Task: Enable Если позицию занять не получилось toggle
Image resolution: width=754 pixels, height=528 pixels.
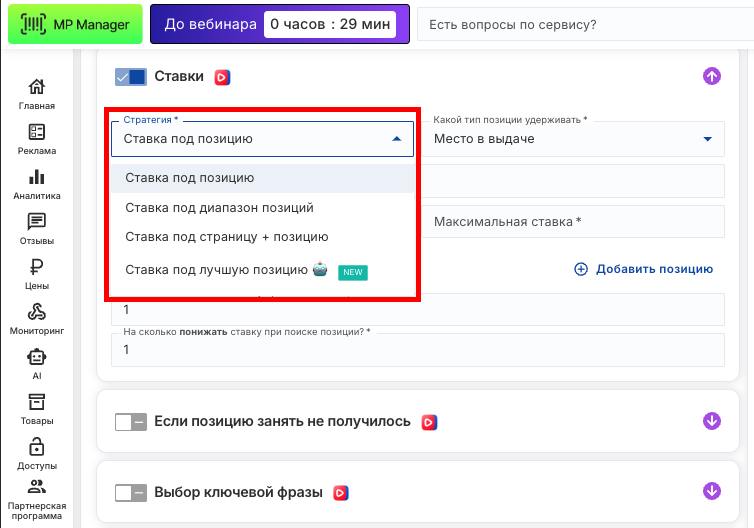Action: (131, 422)
